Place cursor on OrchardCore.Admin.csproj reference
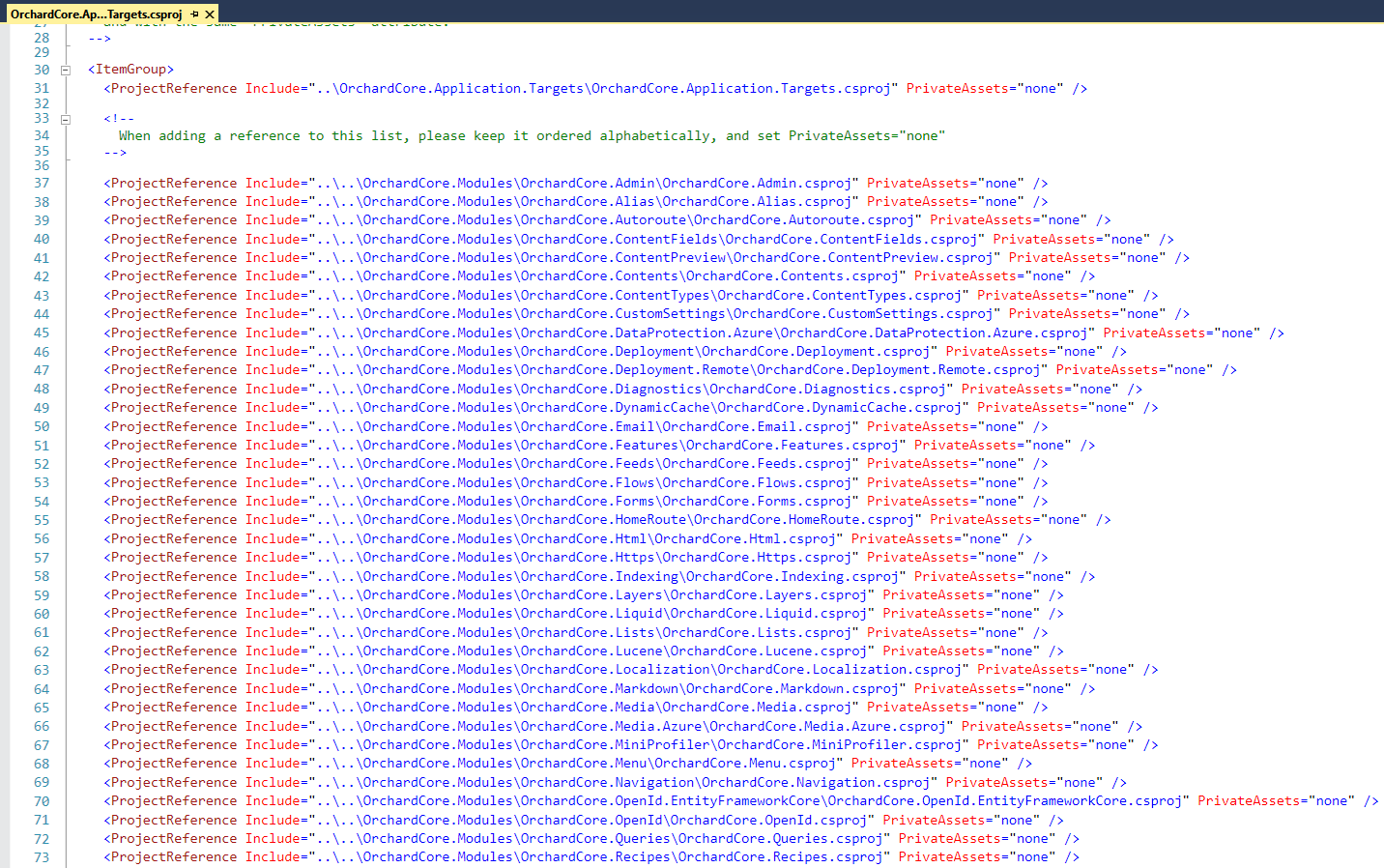1384x868 pixels. (x=576, y=183)
